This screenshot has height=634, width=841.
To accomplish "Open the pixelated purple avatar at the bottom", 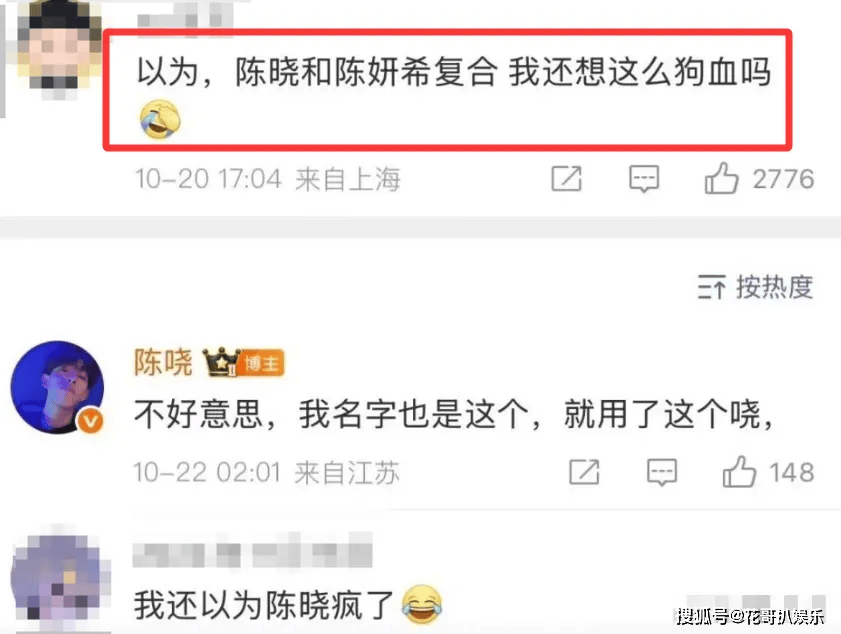I will pyautogui.click(x=59, y=581).
